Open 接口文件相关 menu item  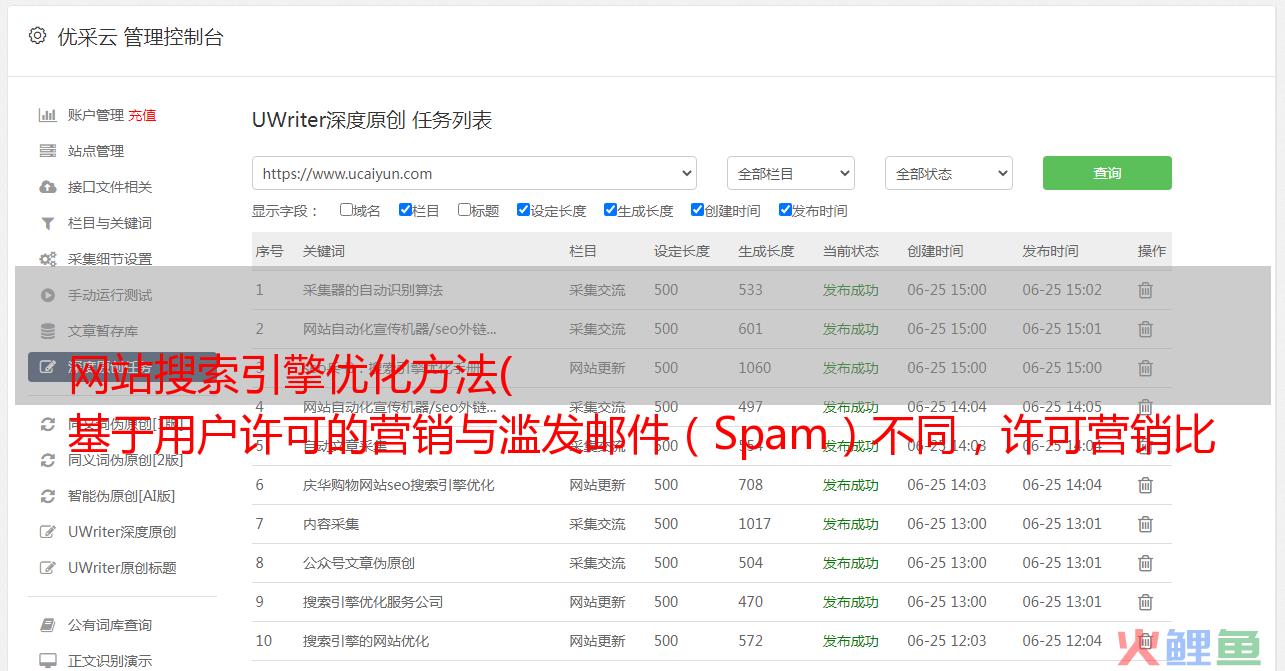pyautogui.click(x=110, y=187)
